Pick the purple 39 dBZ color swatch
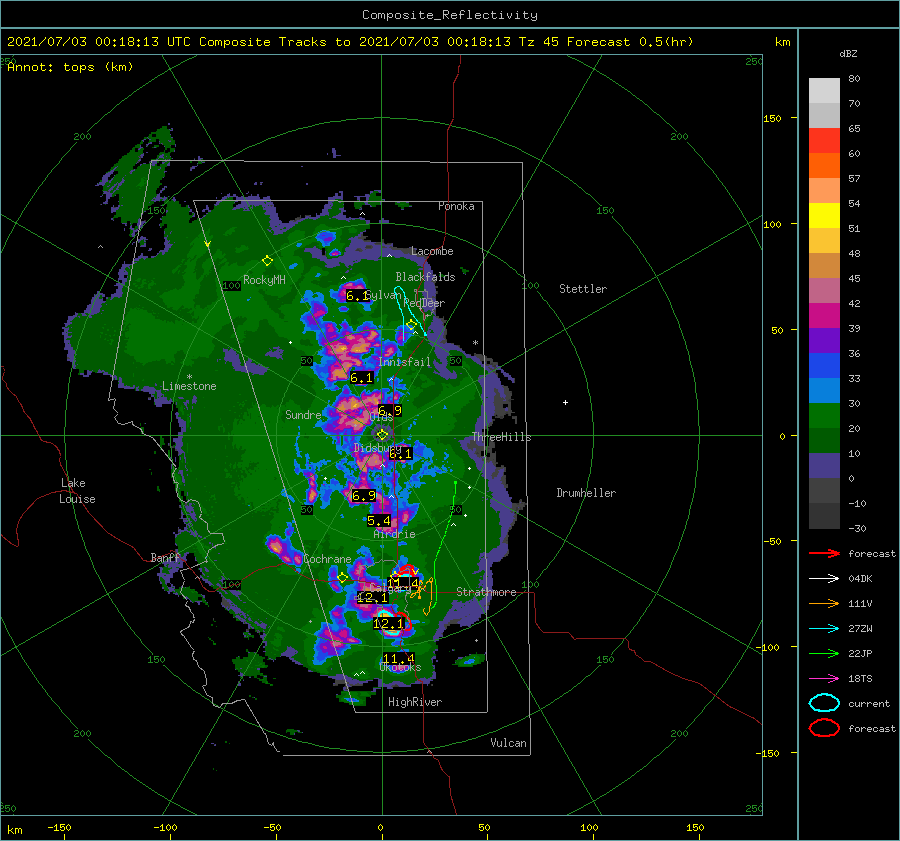This screenshot has height=841, width=900. [x=824, y=340]
